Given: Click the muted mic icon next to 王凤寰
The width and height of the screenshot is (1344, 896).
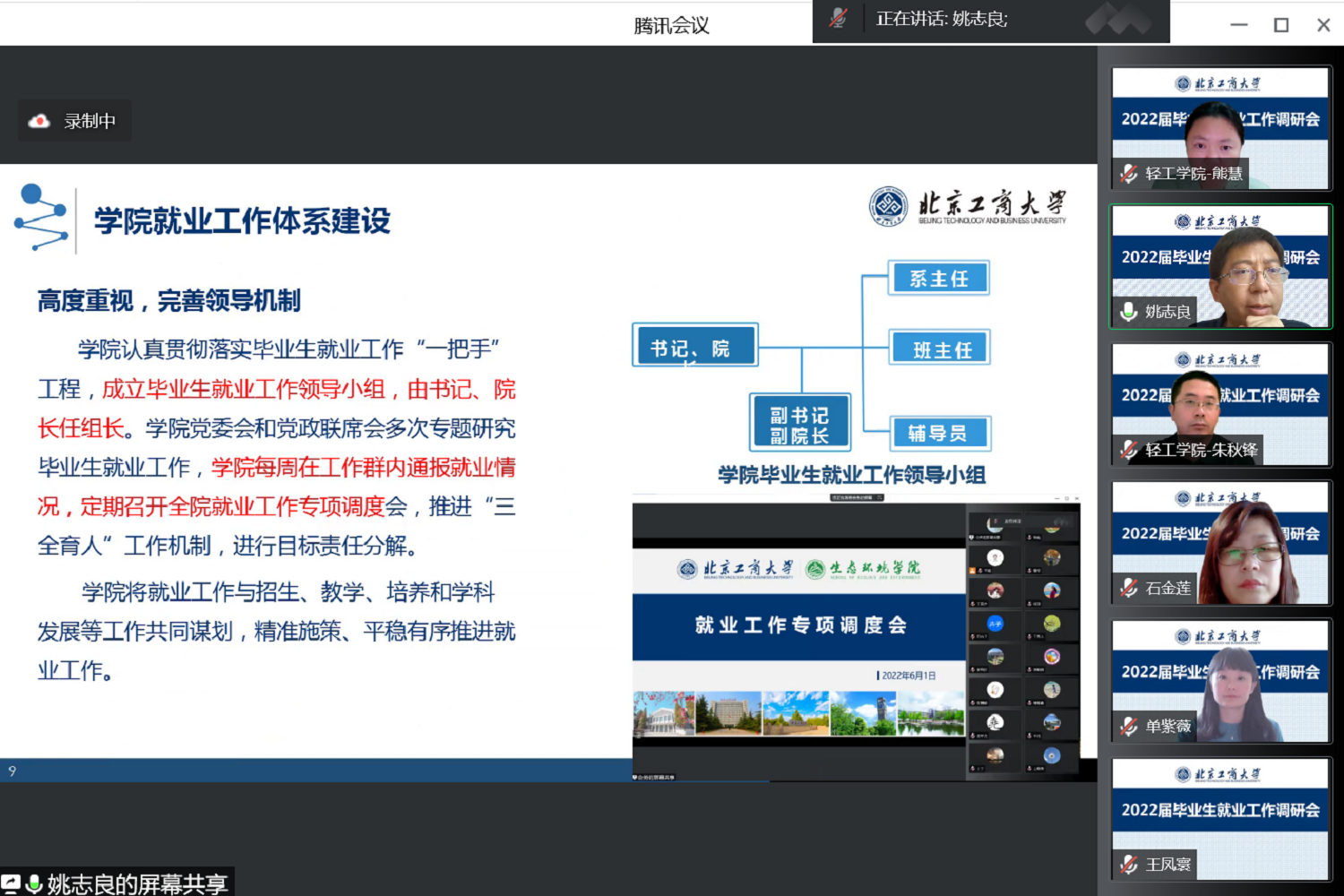Looking at the screenshot, I should point(1129,865).
